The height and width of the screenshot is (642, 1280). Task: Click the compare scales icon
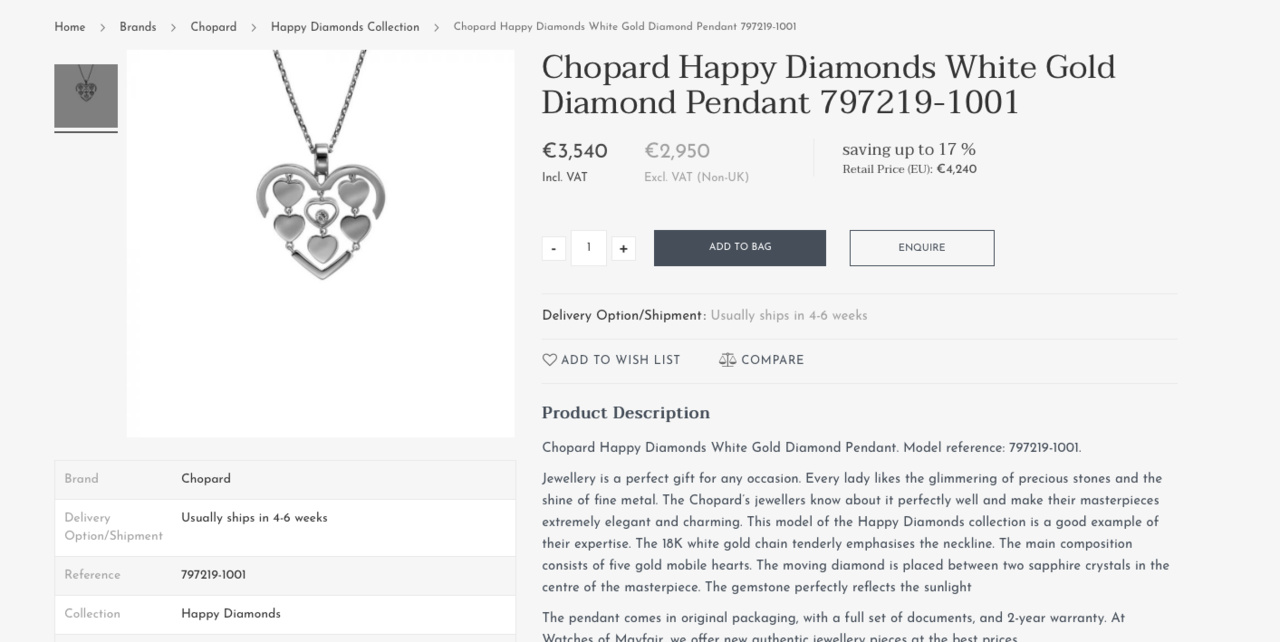727,360
